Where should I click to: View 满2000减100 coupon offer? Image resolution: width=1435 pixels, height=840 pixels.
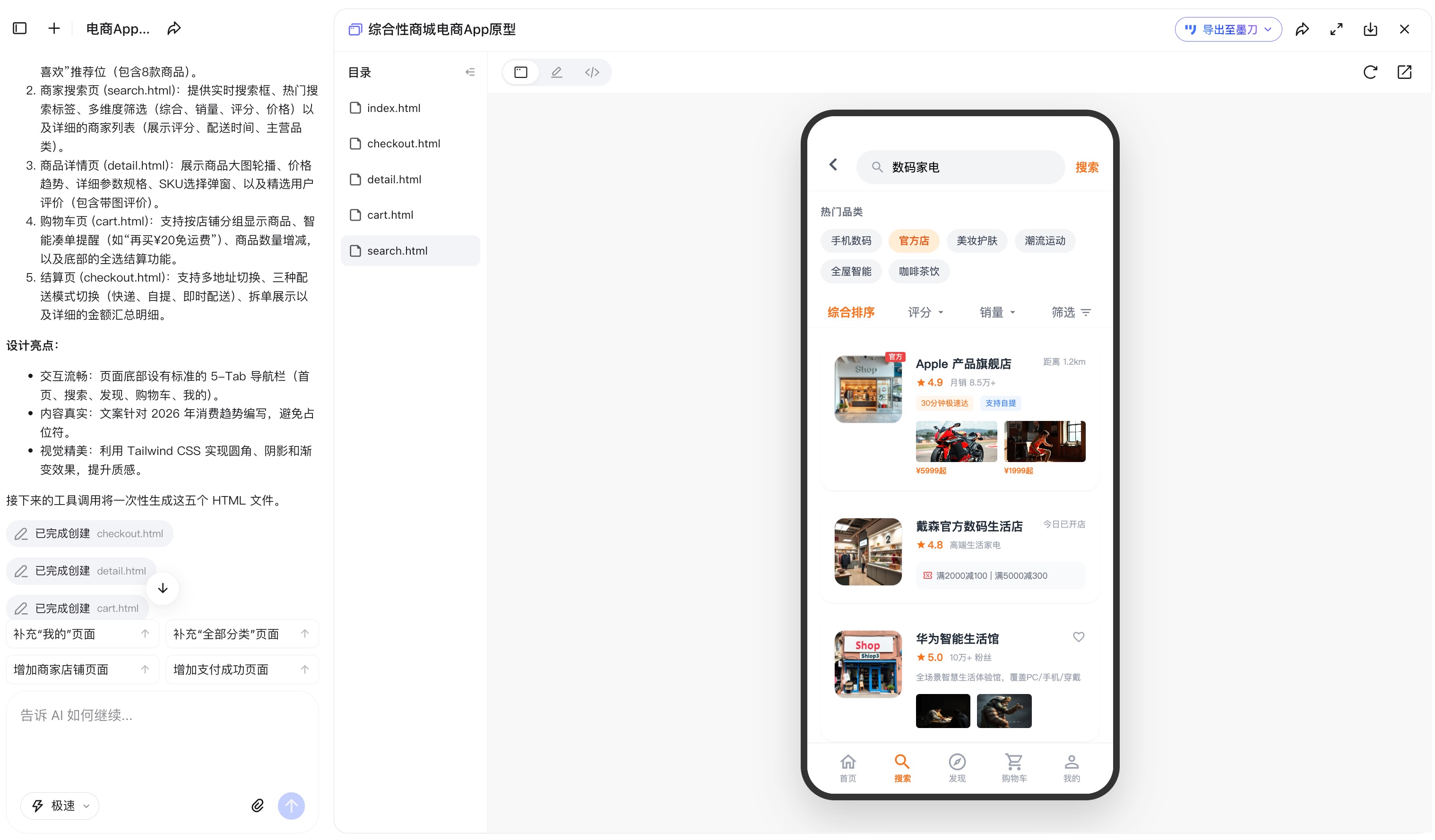tap(1001, 576)
